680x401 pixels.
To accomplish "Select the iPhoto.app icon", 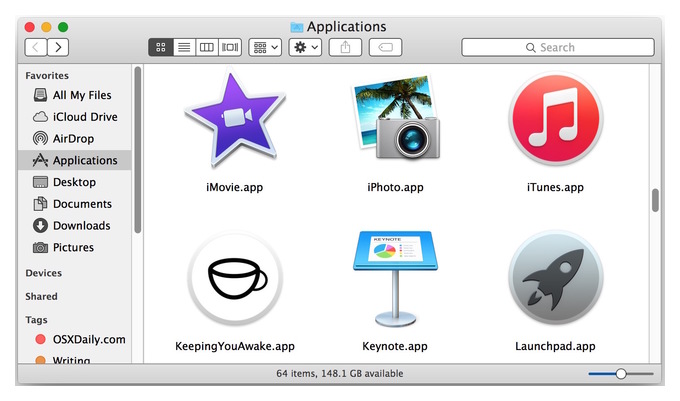I will (x=395, y=117).
